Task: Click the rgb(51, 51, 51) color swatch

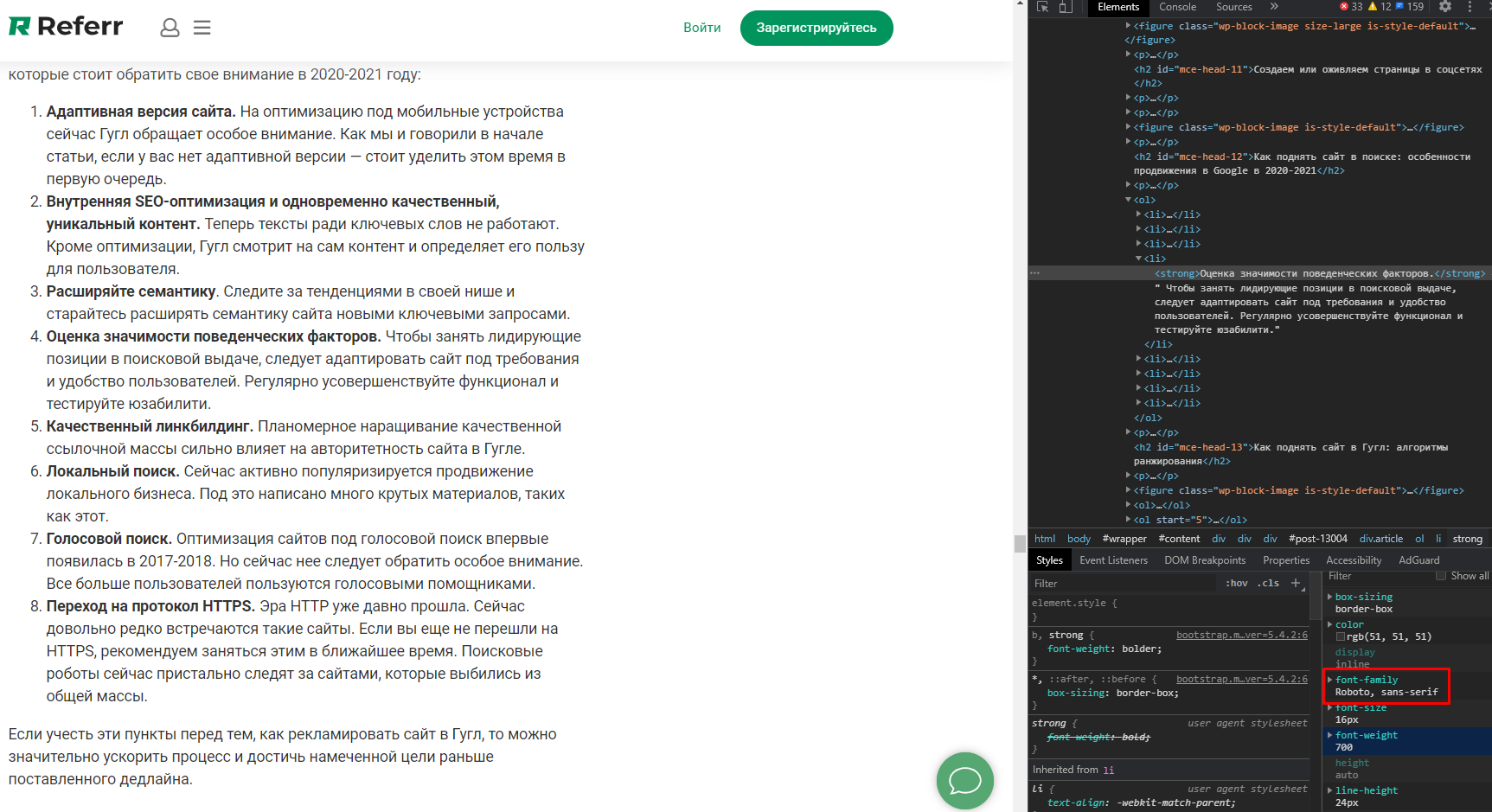Action: coord(1341,636)
